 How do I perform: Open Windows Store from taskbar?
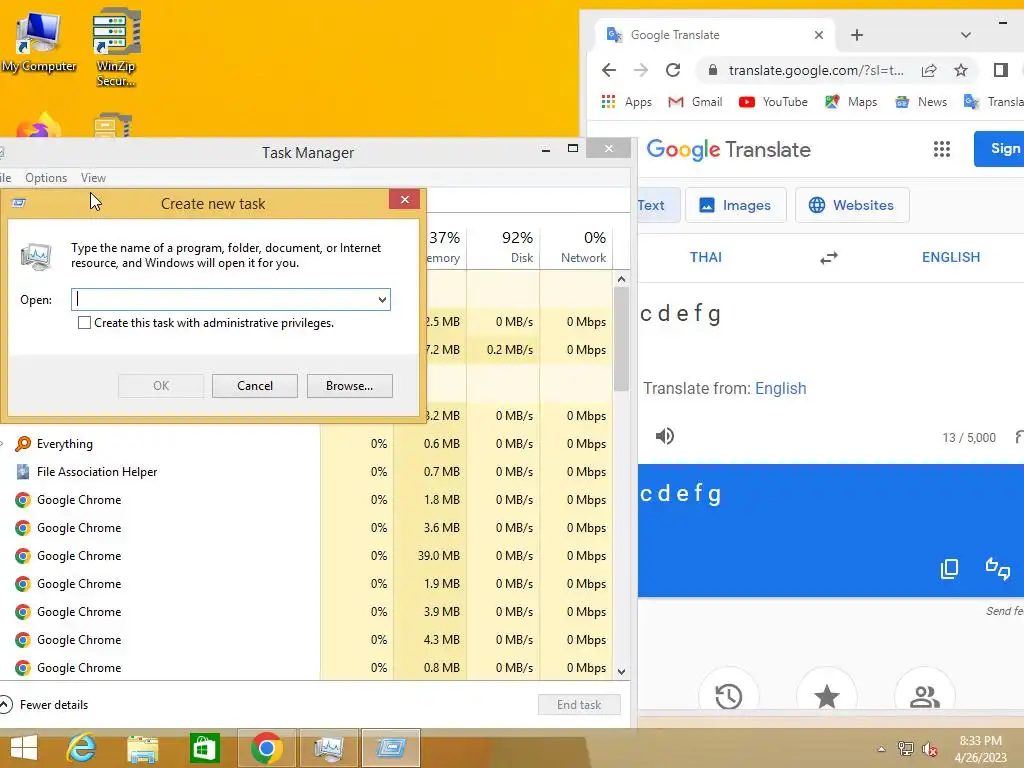pos(204,748)
